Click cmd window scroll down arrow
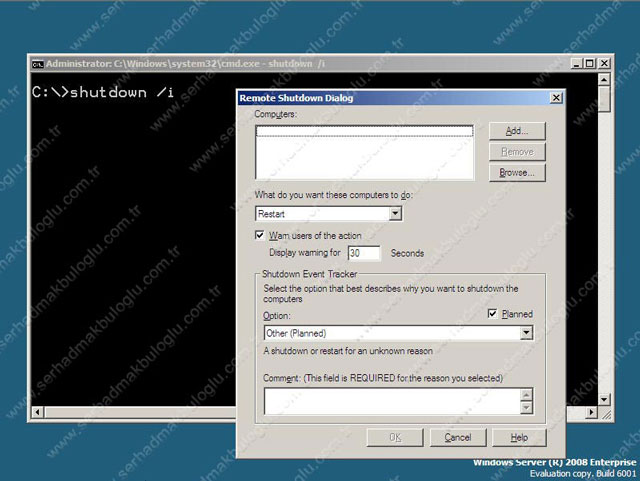Viewport: 640px width, 481px height. point(604,399)
